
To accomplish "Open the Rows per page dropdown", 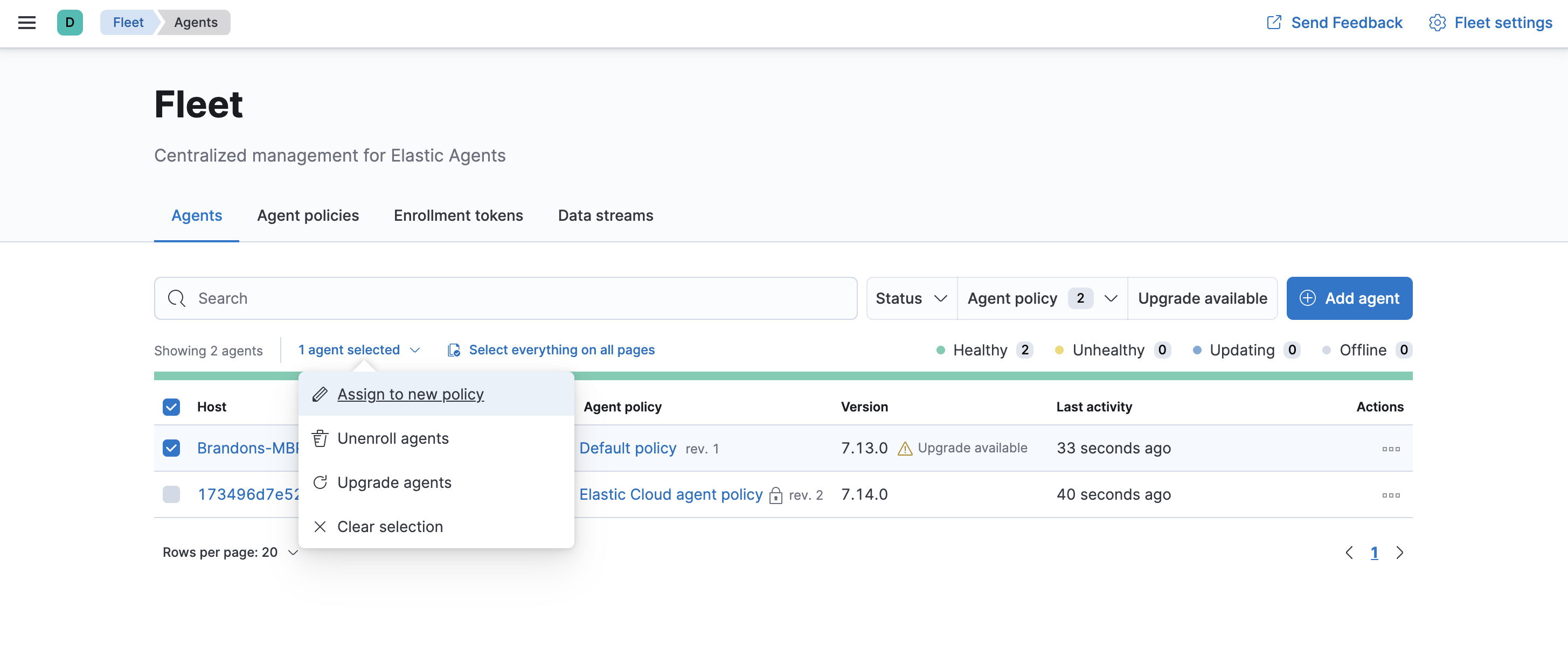I will click(x=229, y=553).
